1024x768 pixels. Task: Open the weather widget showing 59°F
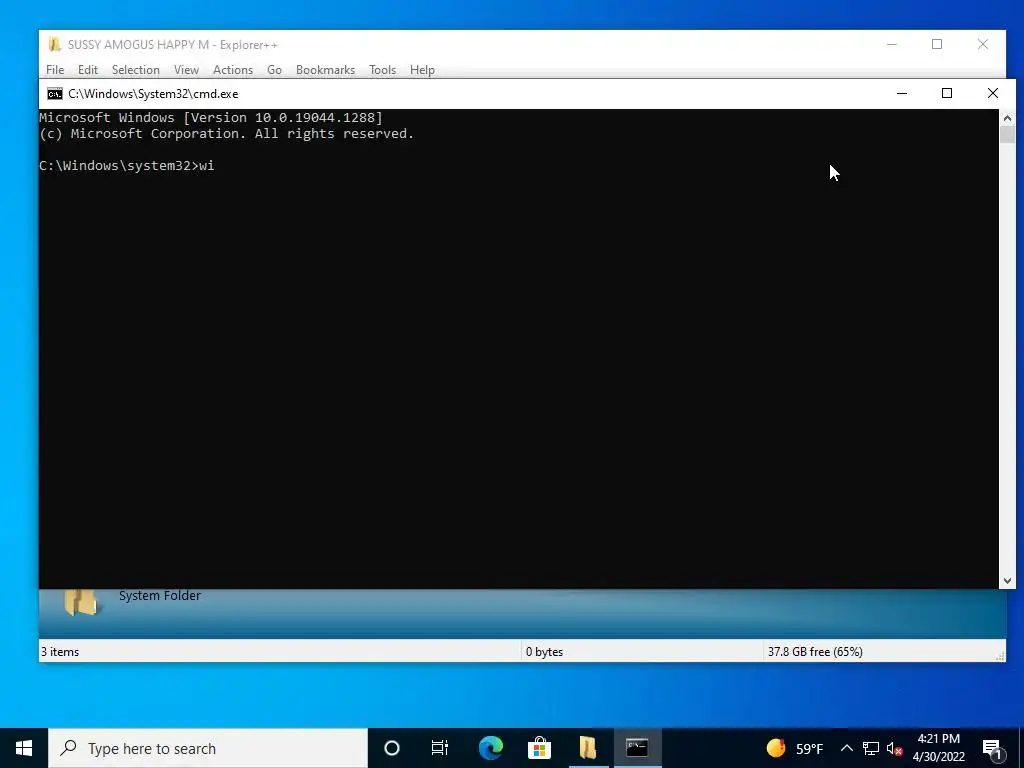point(795,748)
